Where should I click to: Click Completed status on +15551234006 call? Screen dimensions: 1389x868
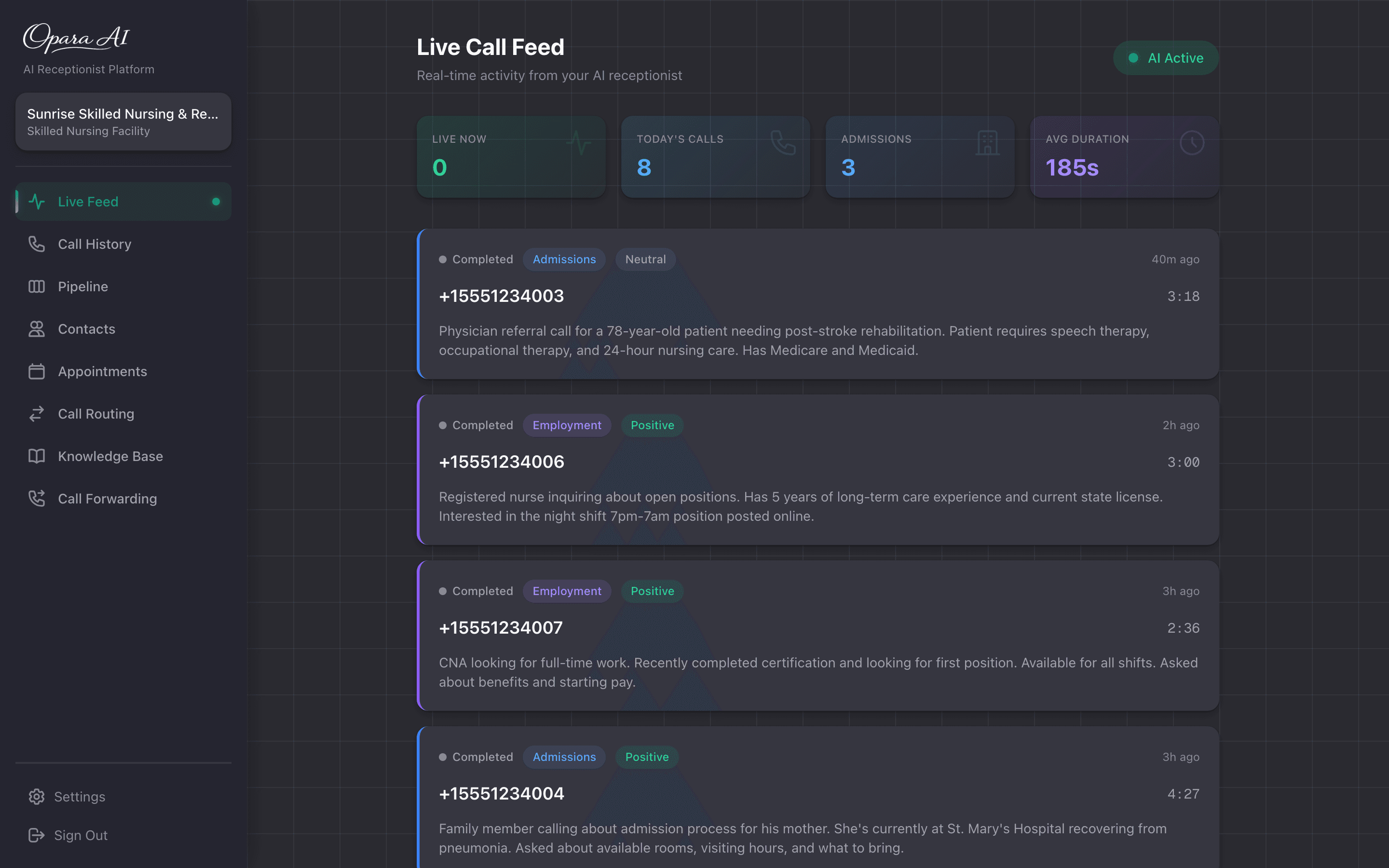(476, 425)
